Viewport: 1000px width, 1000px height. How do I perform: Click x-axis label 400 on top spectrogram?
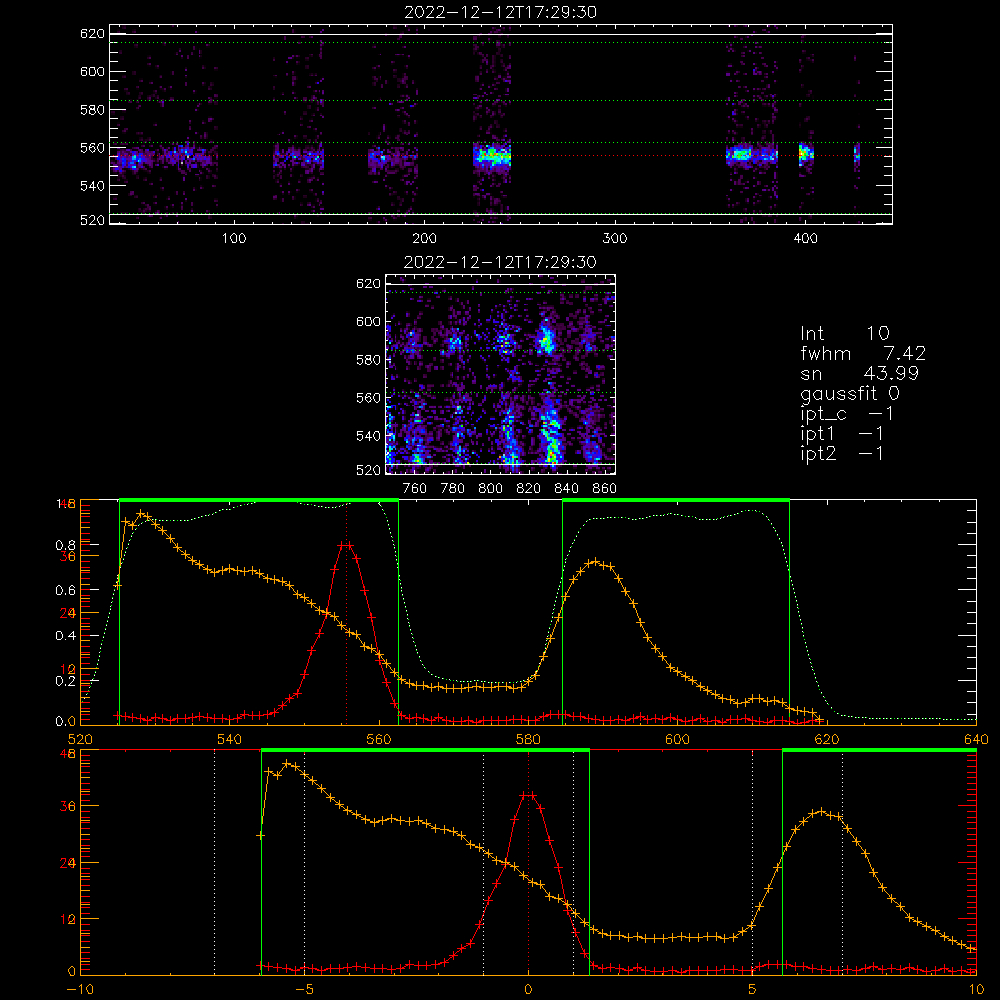(x=805, y=239)
